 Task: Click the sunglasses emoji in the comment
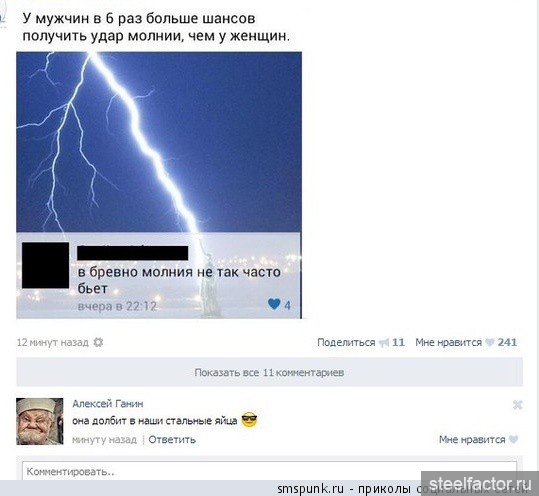coord(249,420)
